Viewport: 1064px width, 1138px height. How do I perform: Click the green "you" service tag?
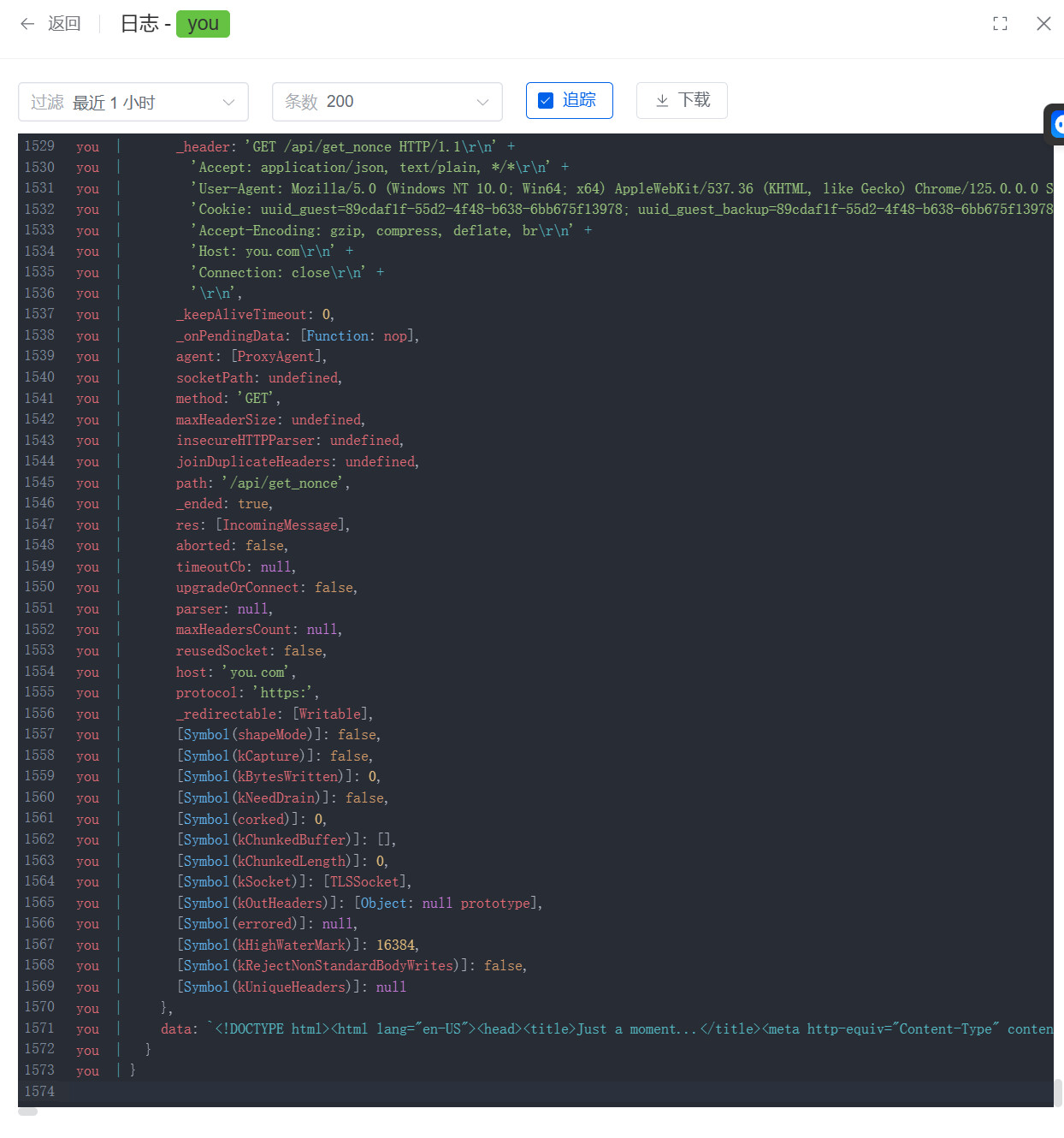[x=203, y=24]
